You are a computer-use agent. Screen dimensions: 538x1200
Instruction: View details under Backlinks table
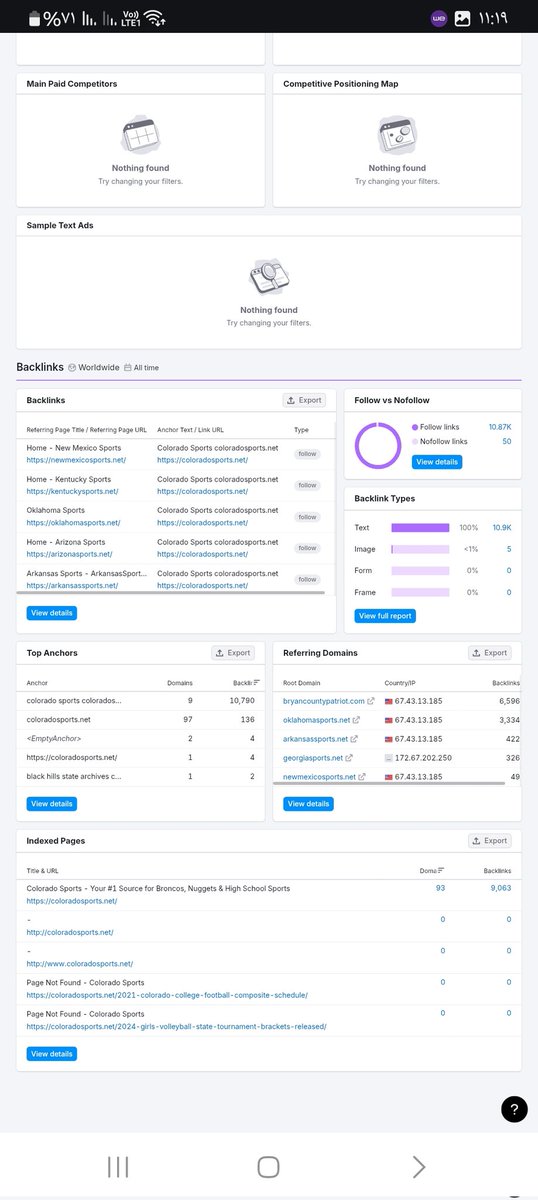point(51,613)
